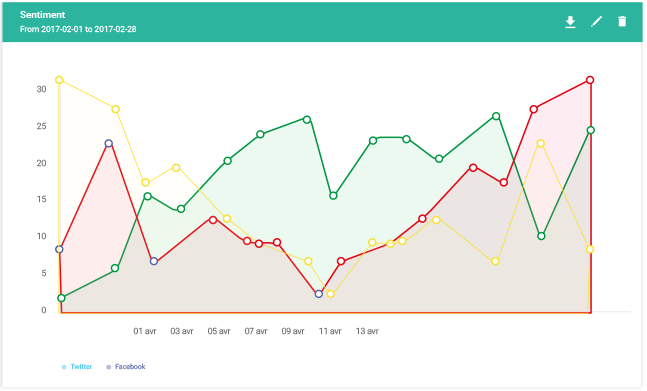Select the lowest yellow point near 11 avr
The height and width of the screenshot is (391, 647).
(x=330, y=294)
